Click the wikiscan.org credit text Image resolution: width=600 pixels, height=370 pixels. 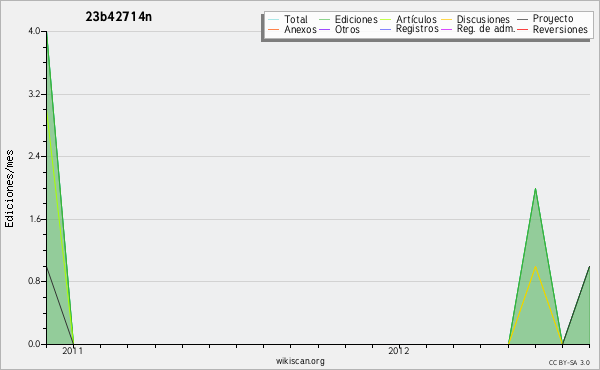pos(300,361)
